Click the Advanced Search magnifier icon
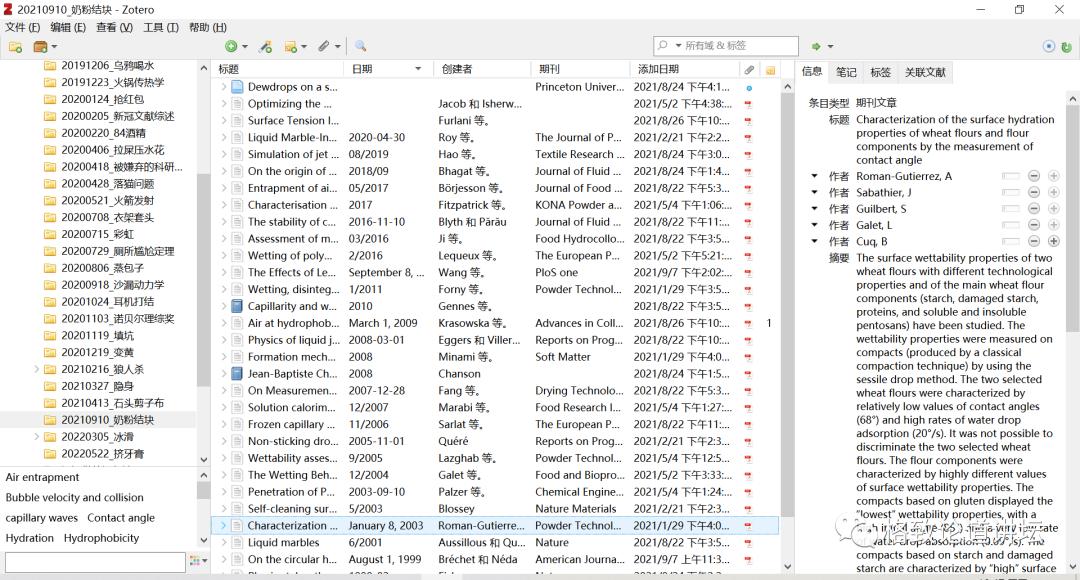This screenshot has height=580, width=1080. 361,47
